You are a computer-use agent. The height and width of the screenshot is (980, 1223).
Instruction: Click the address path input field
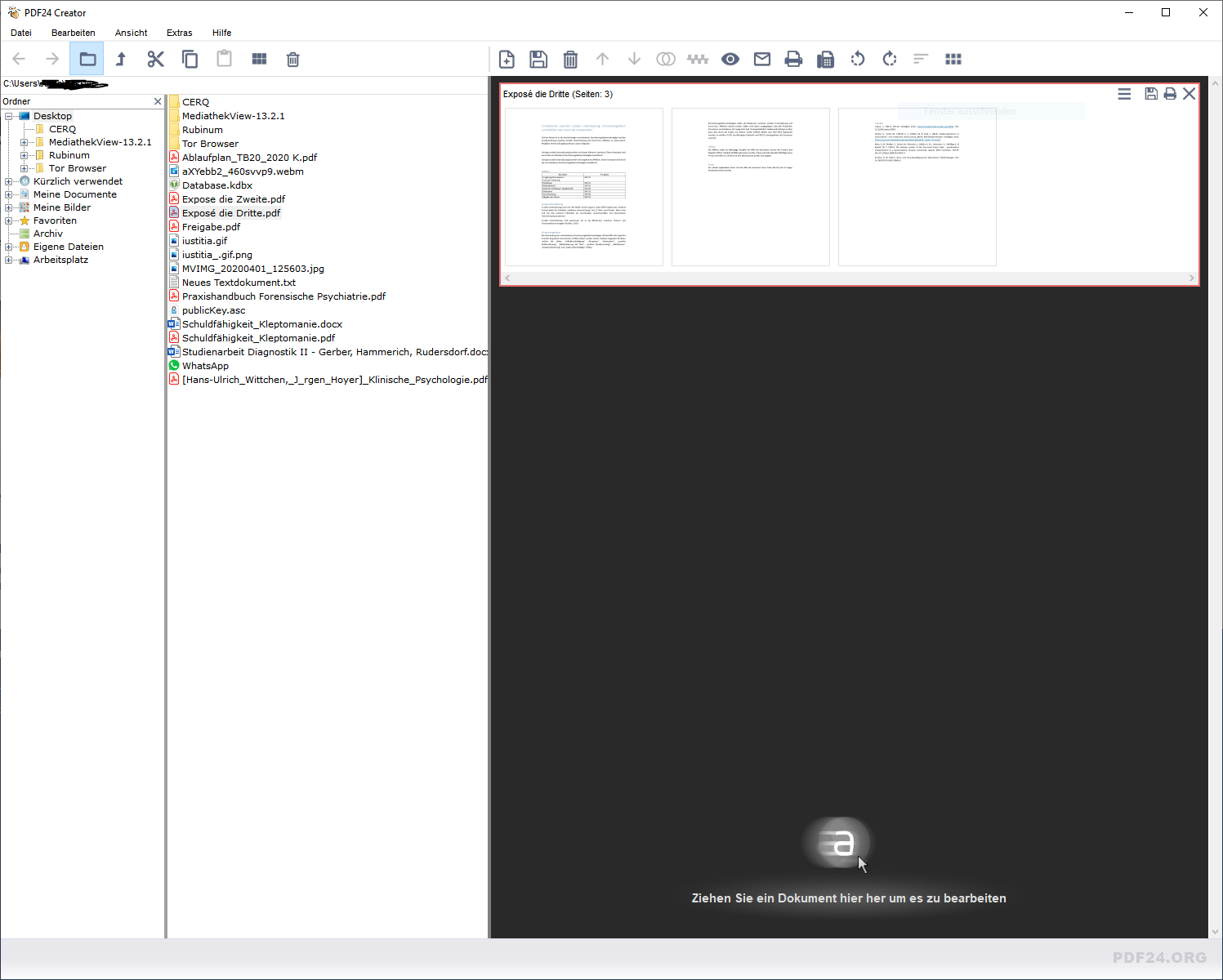(243, 83)
